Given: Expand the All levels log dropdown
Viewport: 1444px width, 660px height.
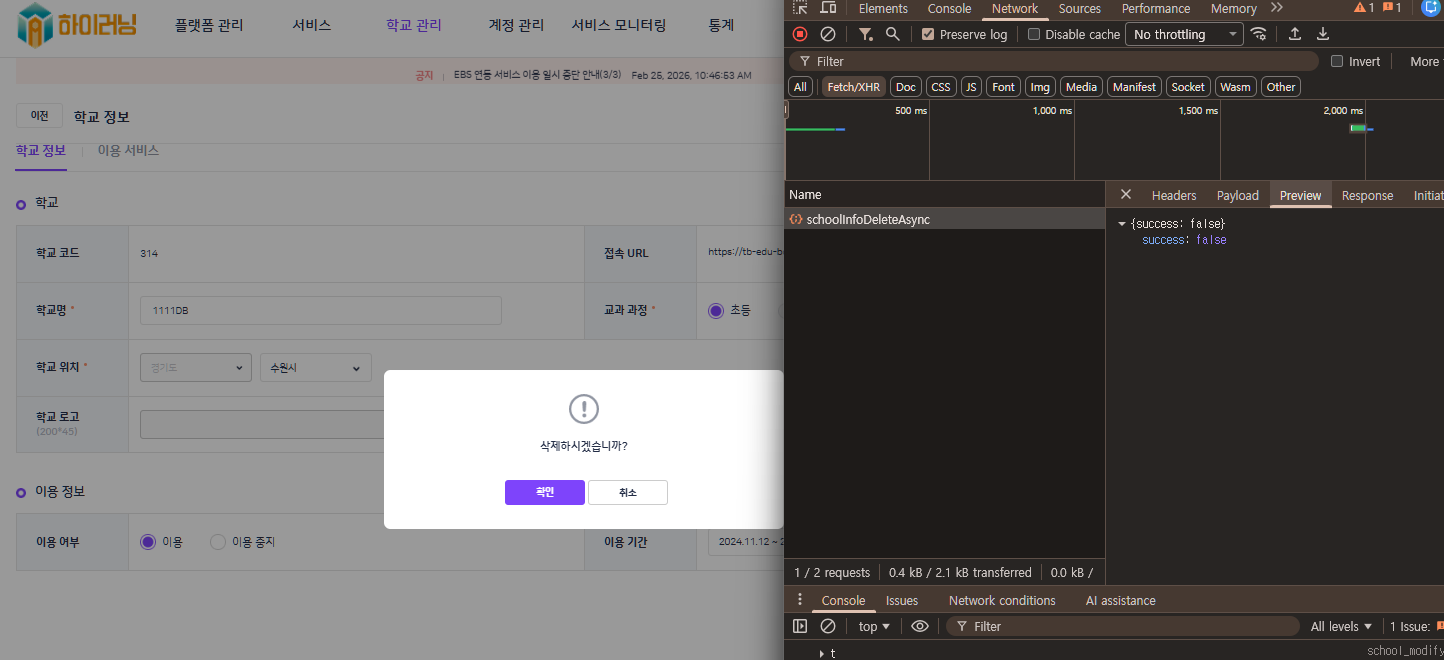Looking at the screenshot, I should pyautogui.click(x=1342, y=626).
